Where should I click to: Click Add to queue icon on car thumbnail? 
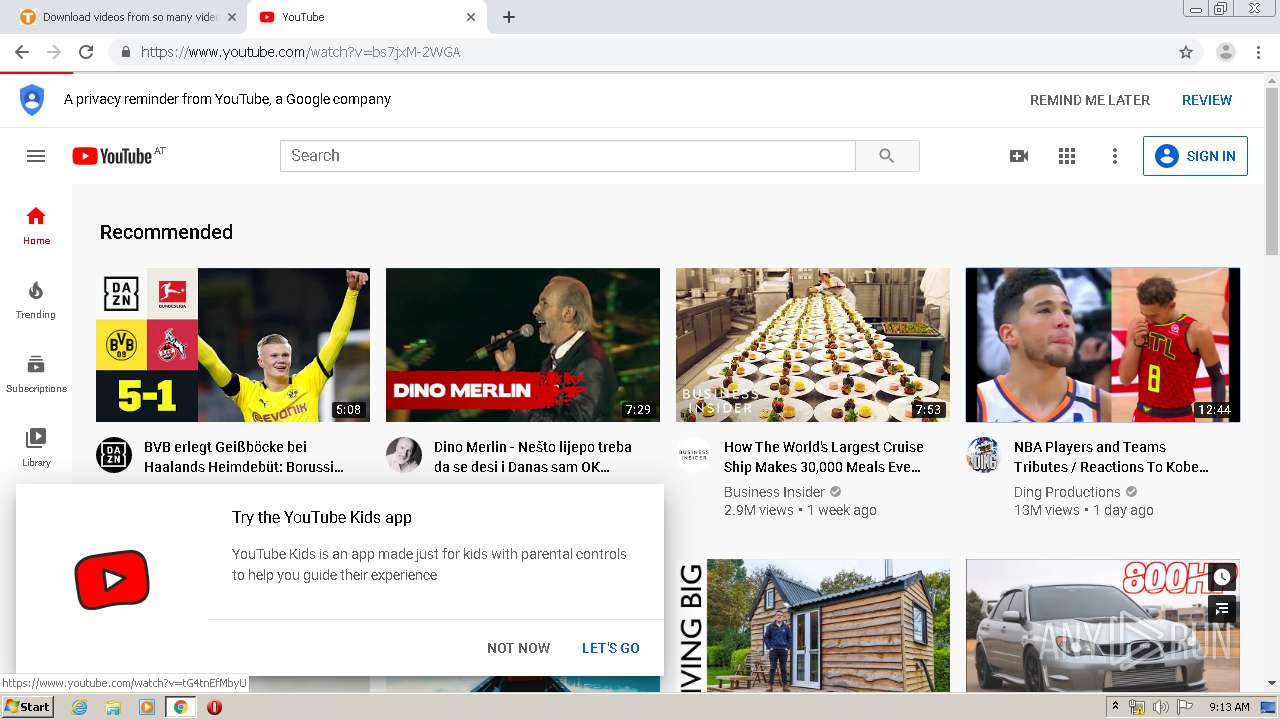[1222, 608]
